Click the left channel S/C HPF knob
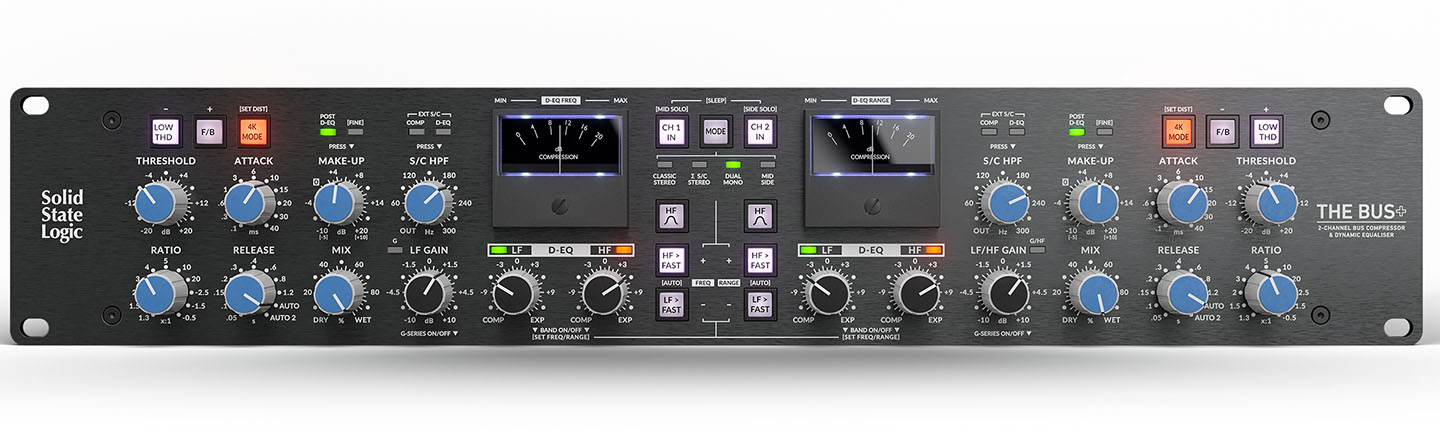Image resolution: width=1440 pixels, height=432 pixels. (428, 203)
